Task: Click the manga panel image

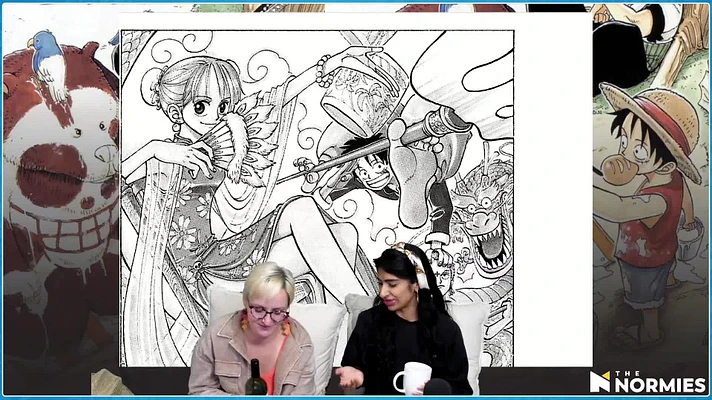Action: coord(317,198)
